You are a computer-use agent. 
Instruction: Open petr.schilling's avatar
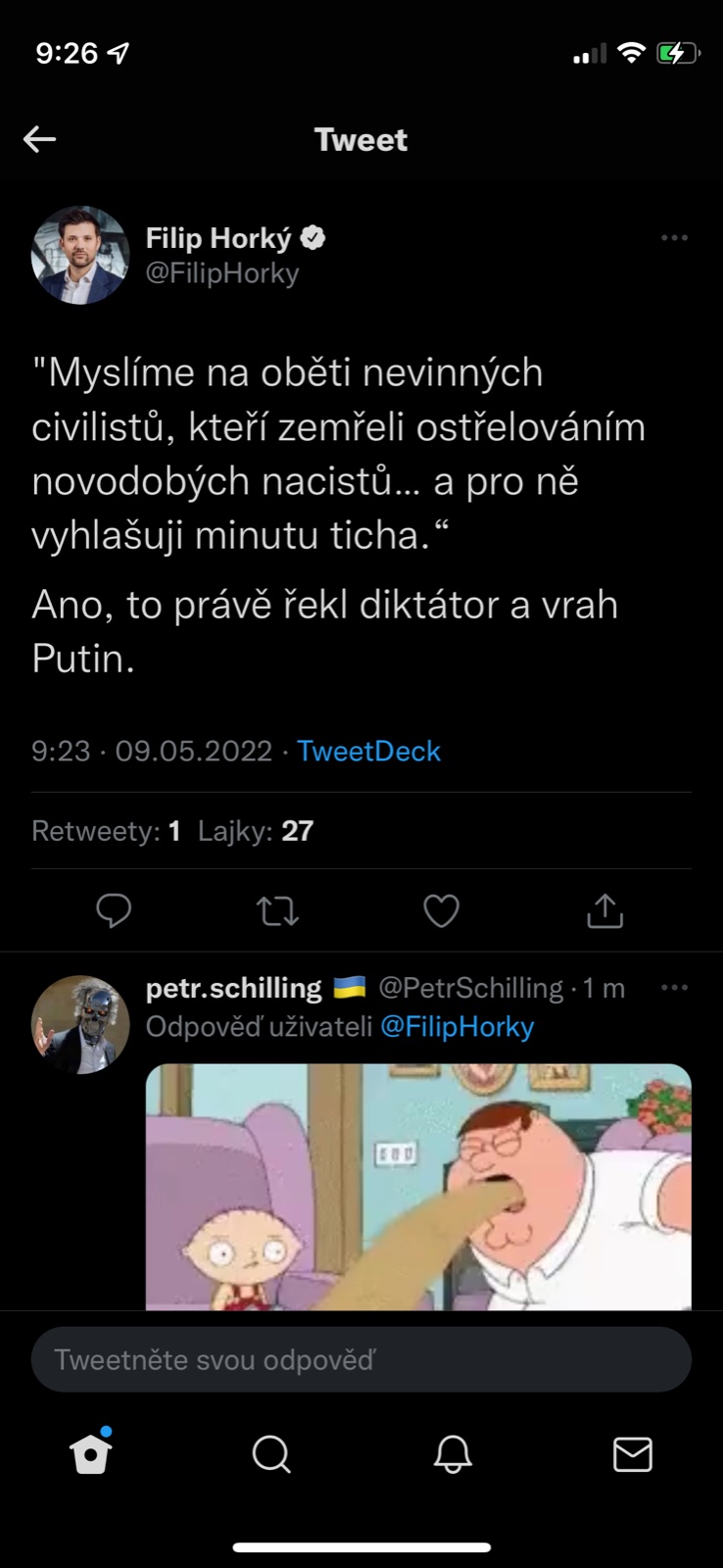(80, 1024)
